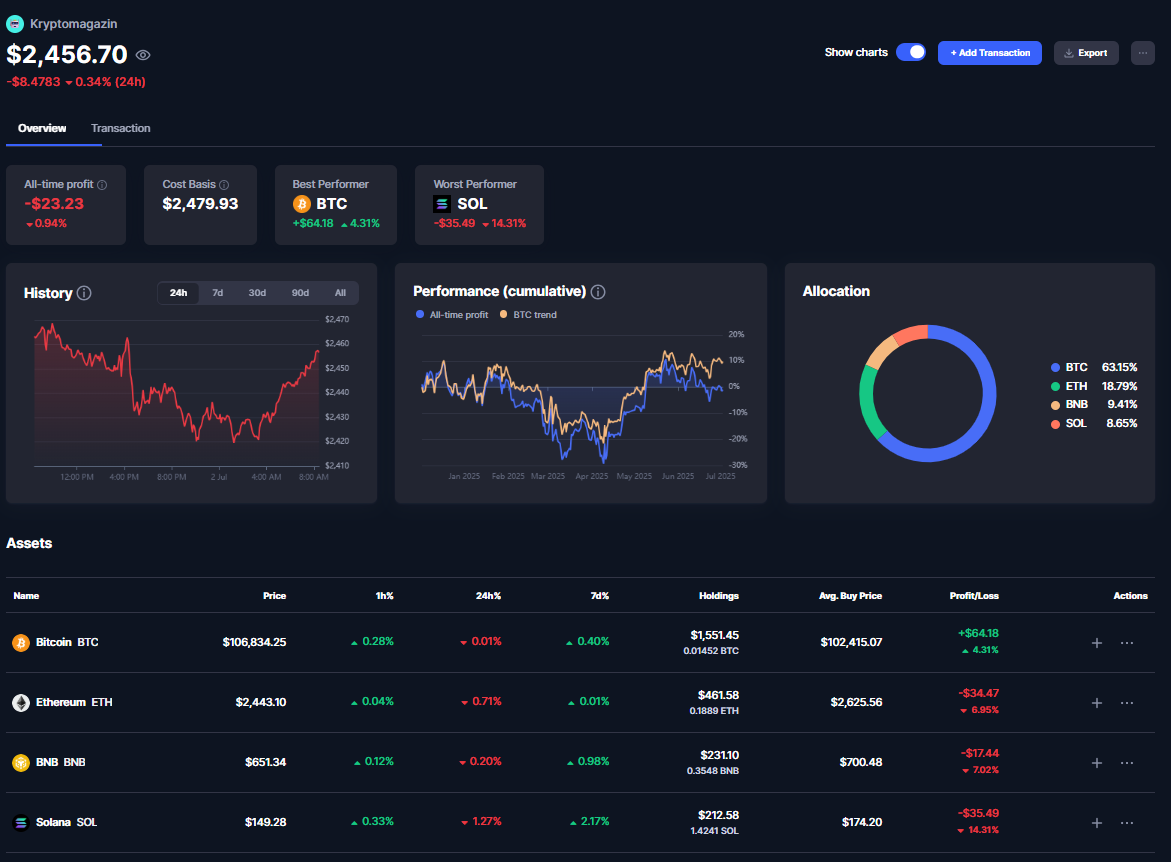Sort assets by Profit/Loss column

(974, 595)
